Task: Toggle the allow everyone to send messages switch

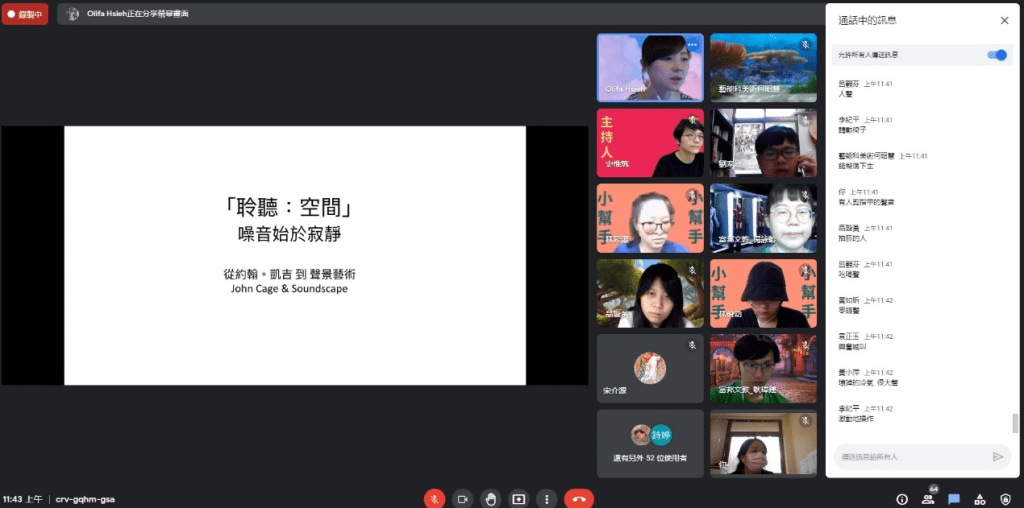Action: [996, 55]
